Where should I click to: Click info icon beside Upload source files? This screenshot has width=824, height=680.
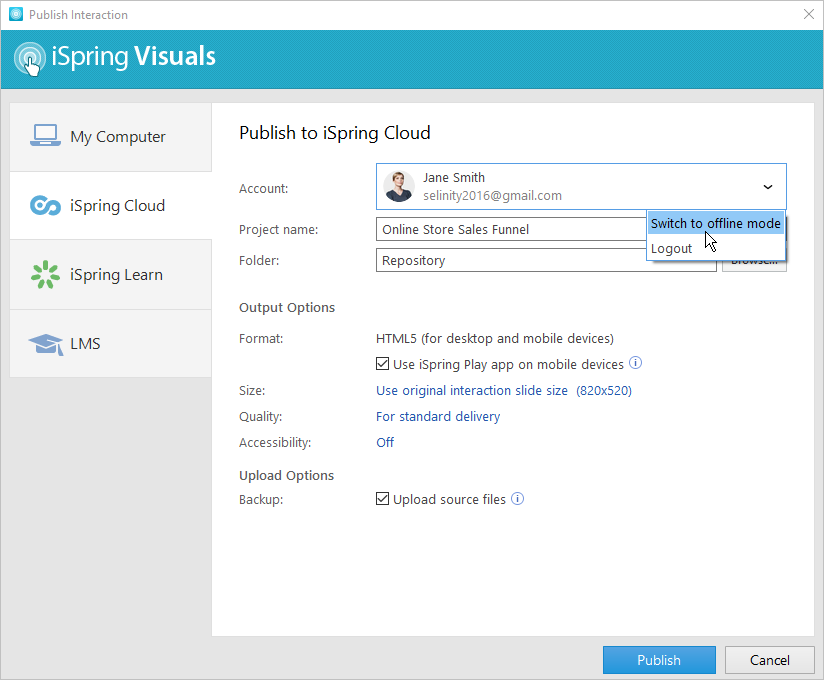coord(518,499)
